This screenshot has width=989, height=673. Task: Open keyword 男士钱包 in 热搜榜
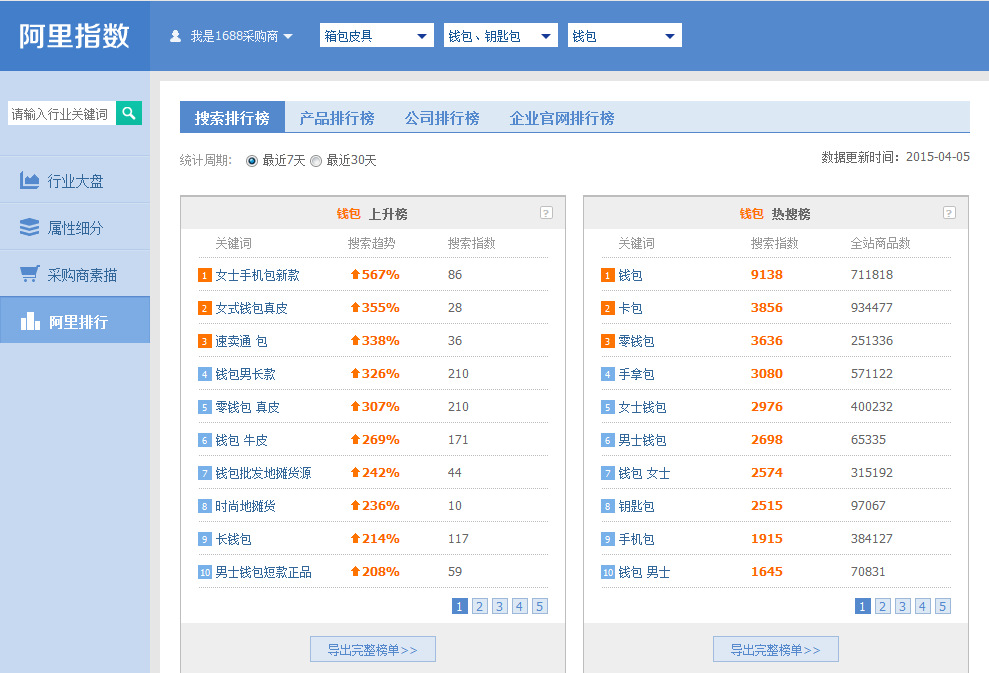click(x=642, y=440)
